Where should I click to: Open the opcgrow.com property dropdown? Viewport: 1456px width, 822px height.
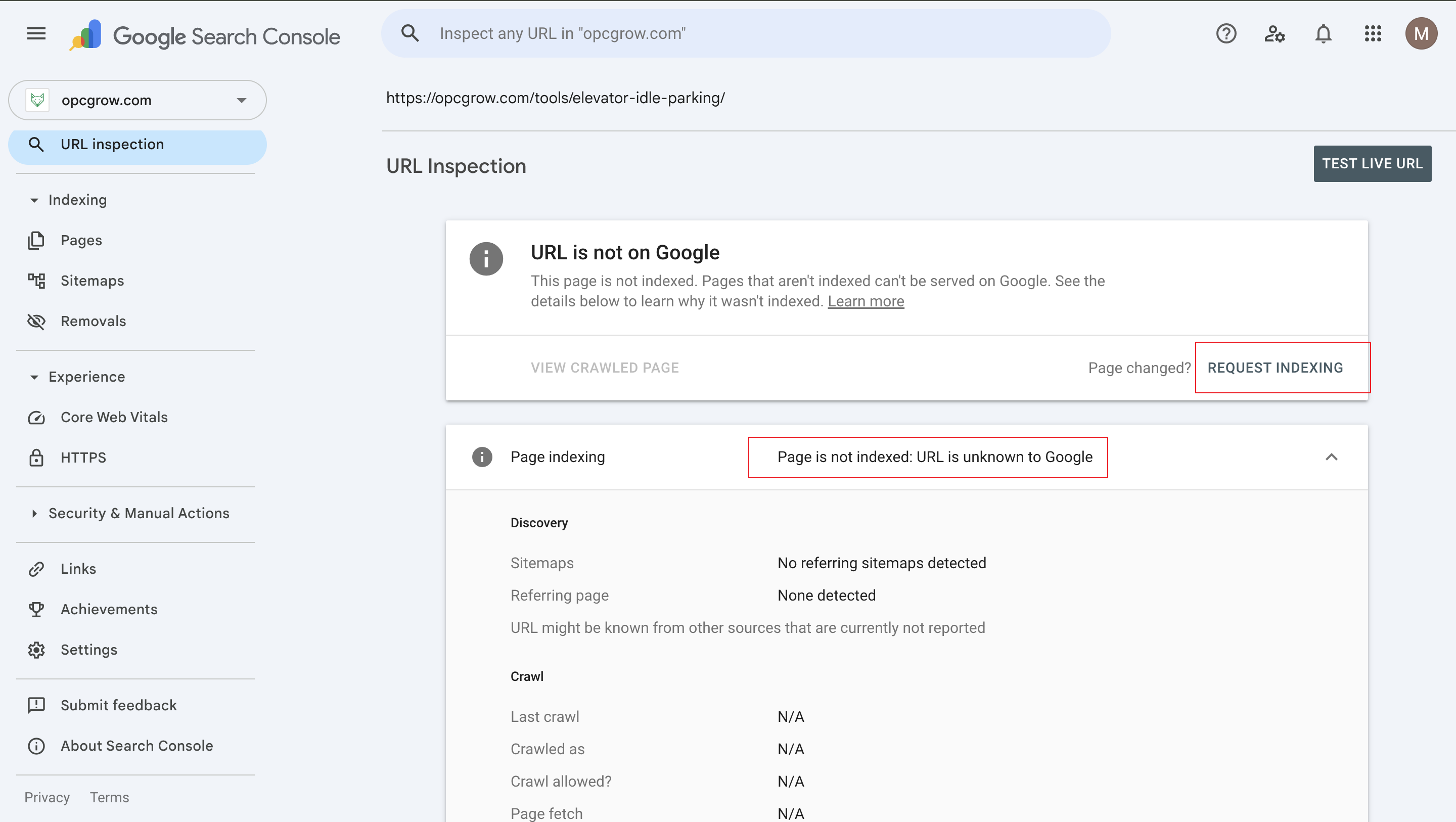tap(138, 100)
